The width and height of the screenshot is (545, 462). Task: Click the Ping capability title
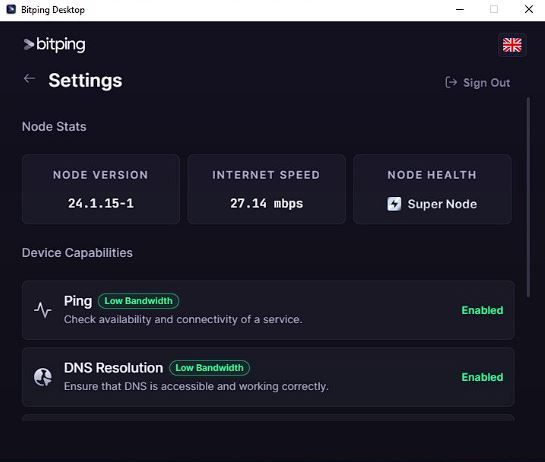click(x=78, y=301)
